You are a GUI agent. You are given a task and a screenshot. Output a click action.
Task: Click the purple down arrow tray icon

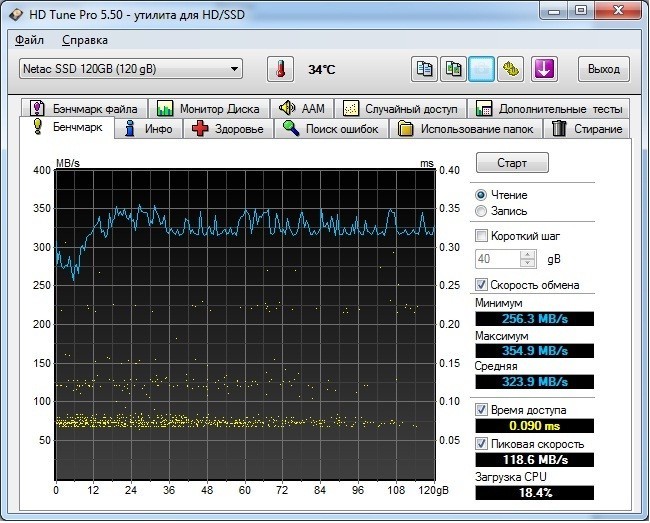(x=544, y=69)
